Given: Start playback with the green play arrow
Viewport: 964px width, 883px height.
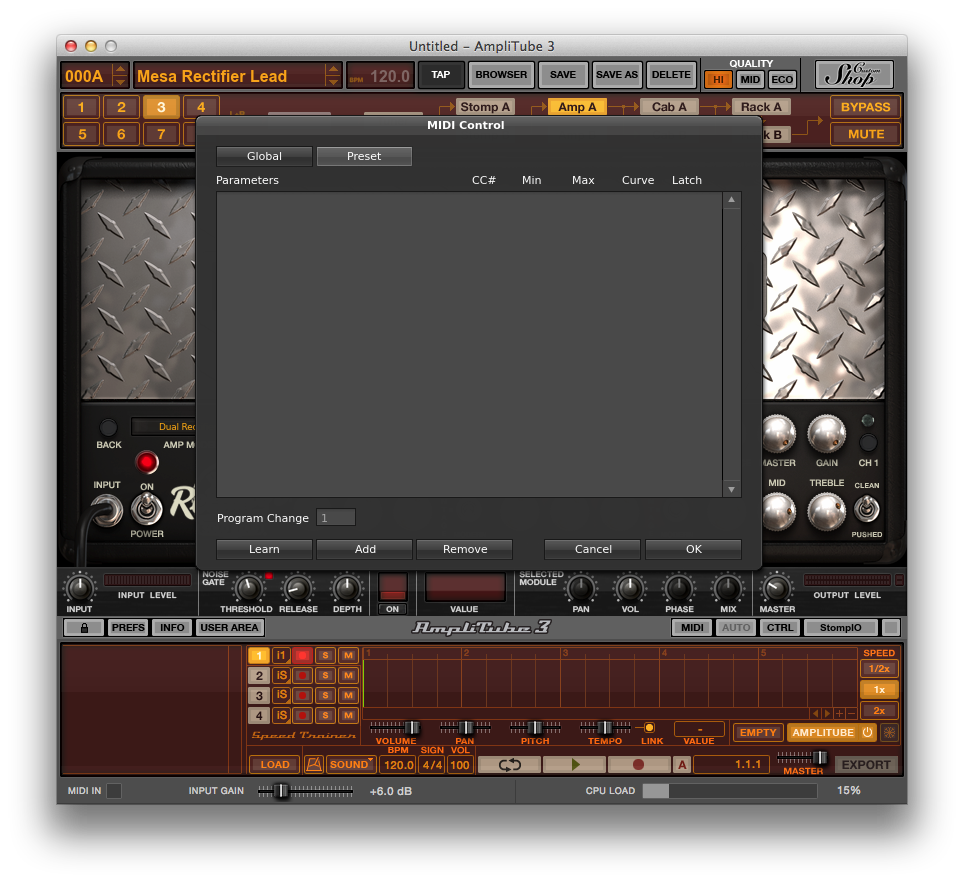Looking at the screenshot, I should [575, 764].
